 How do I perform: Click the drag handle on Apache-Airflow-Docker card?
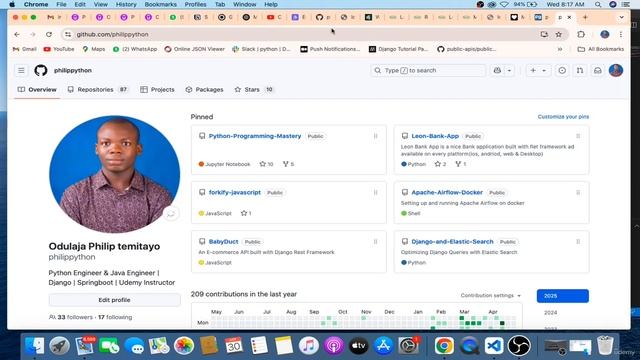(578, 192)
